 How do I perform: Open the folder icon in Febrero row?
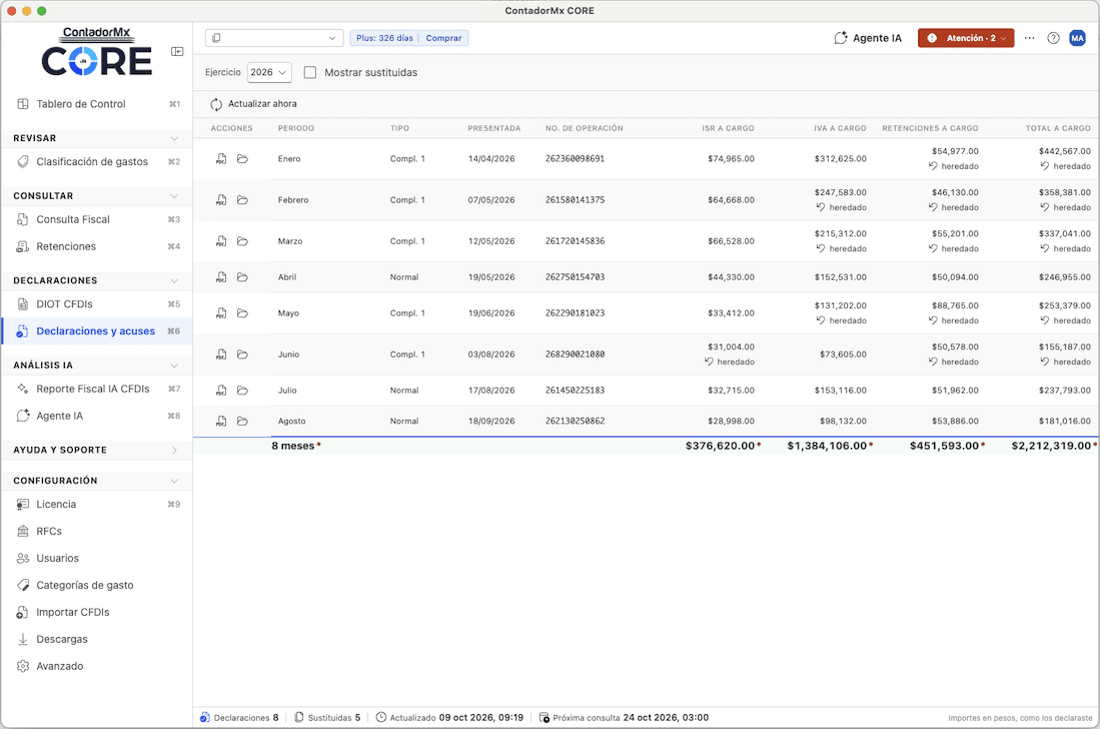242,201
